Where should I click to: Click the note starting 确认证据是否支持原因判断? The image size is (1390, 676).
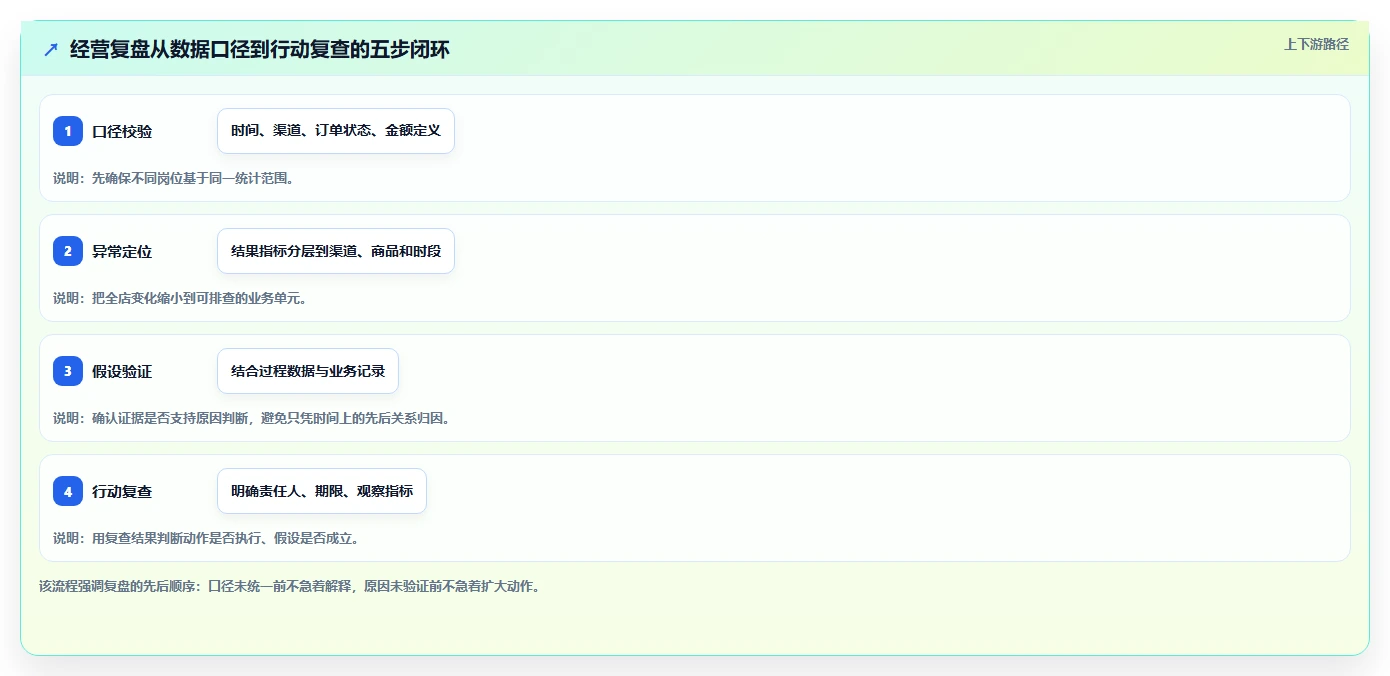[x=252, y=418]
